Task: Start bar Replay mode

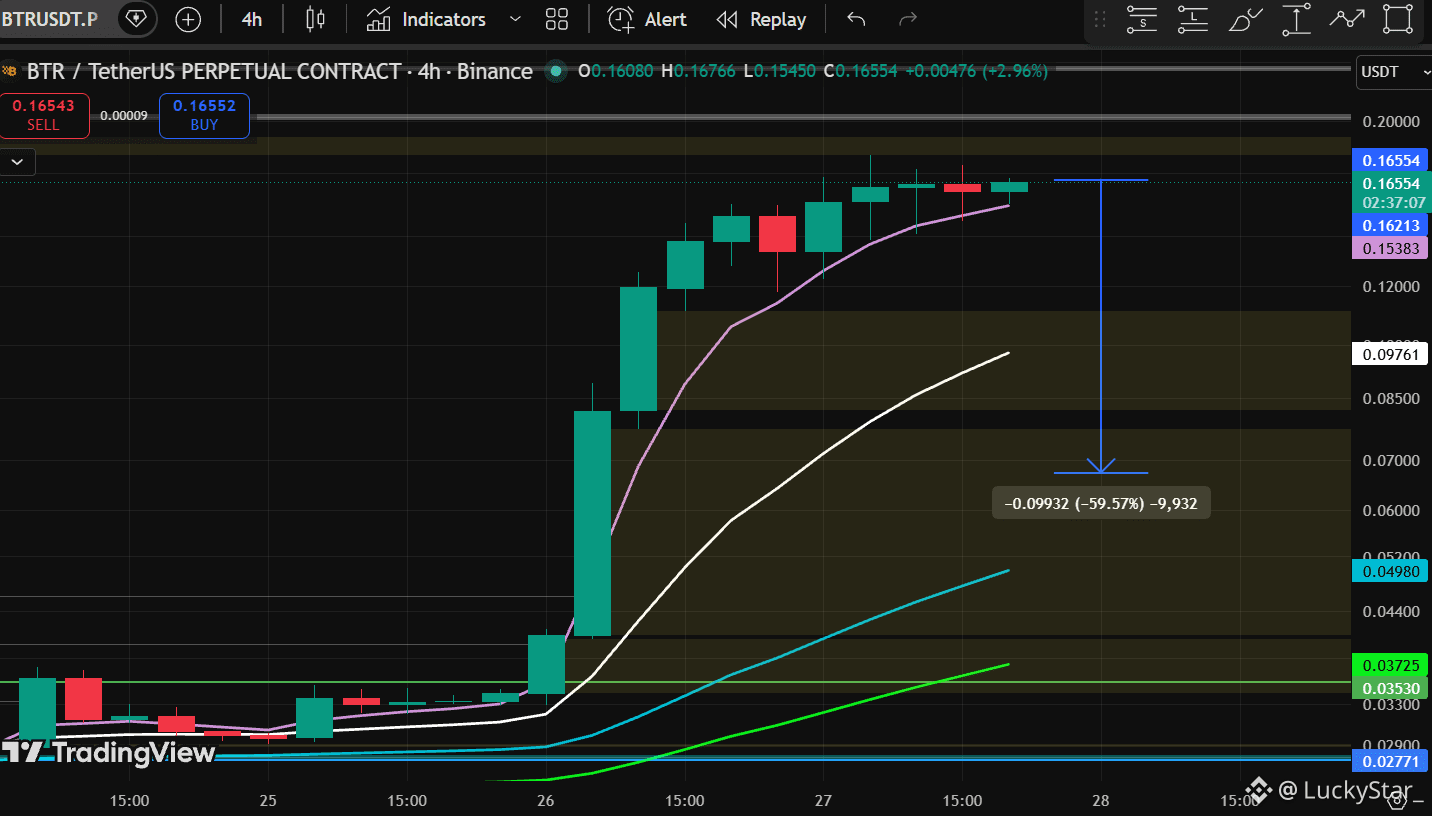Action: pos(762,19)
